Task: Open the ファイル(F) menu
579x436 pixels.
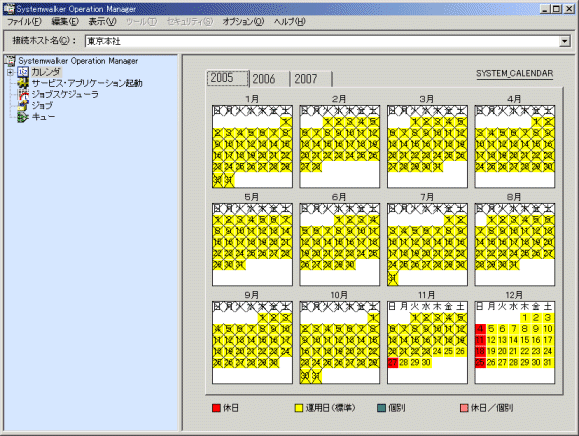Action: point(24,22)
